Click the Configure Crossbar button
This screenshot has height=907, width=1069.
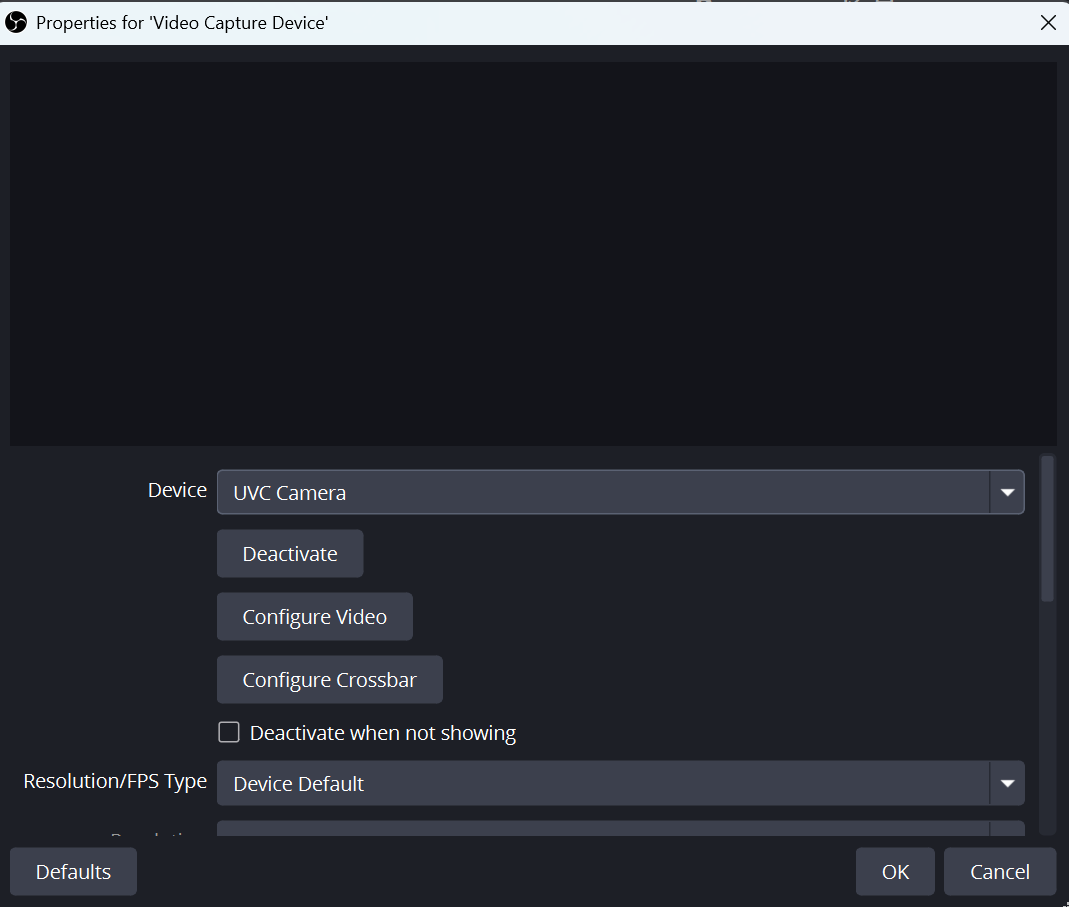pyautogui.click(x=329, y=680)
